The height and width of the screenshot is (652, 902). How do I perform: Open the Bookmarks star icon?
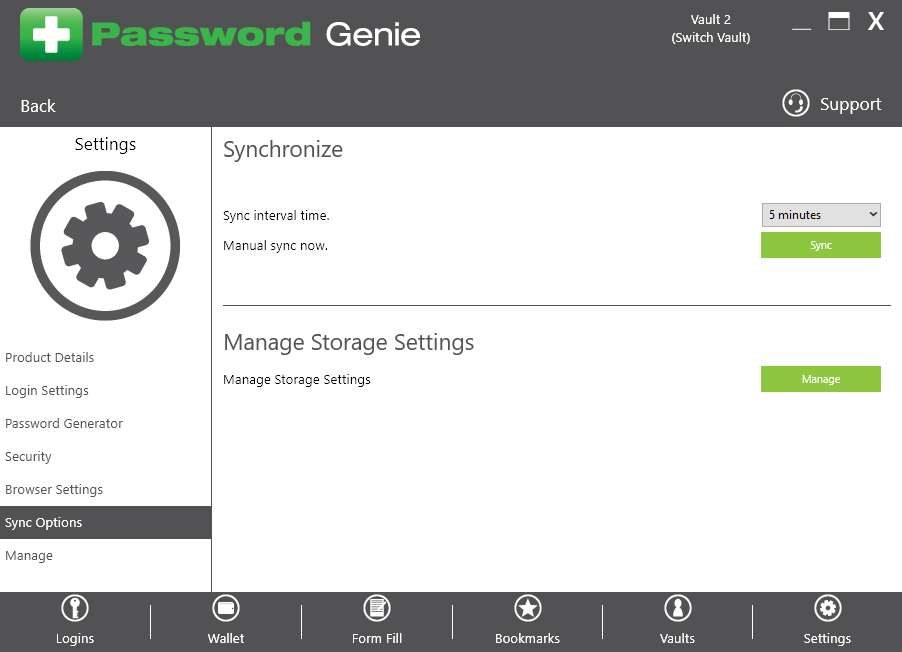[x=528, y=608]
